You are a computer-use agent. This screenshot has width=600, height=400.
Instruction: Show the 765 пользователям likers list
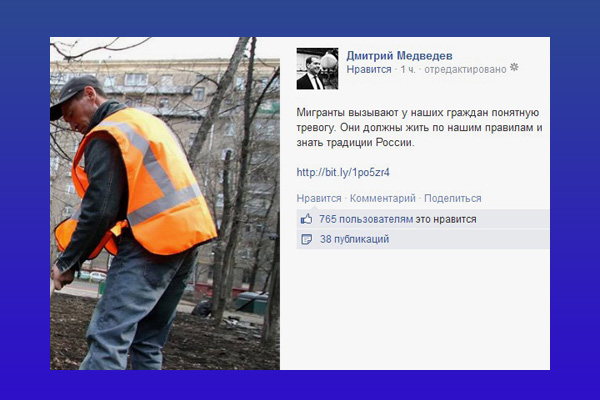tap(366, 219)
